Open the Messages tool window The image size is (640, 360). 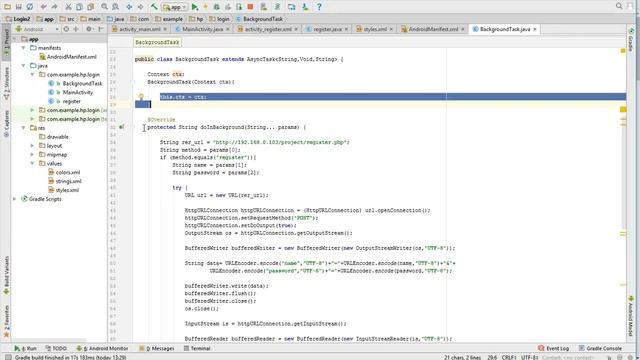157,348
